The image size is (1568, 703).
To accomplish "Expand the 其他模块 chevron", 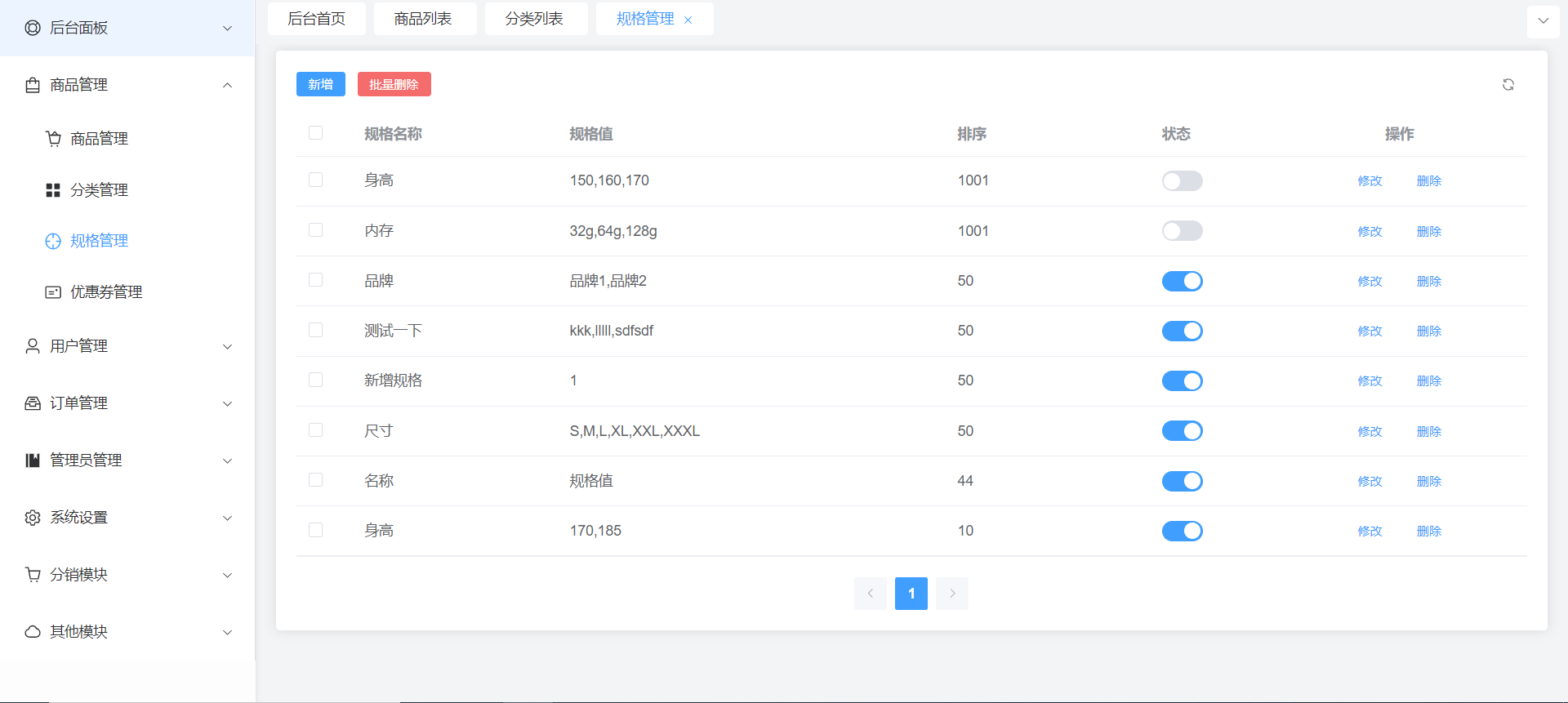I will [228, 633].
